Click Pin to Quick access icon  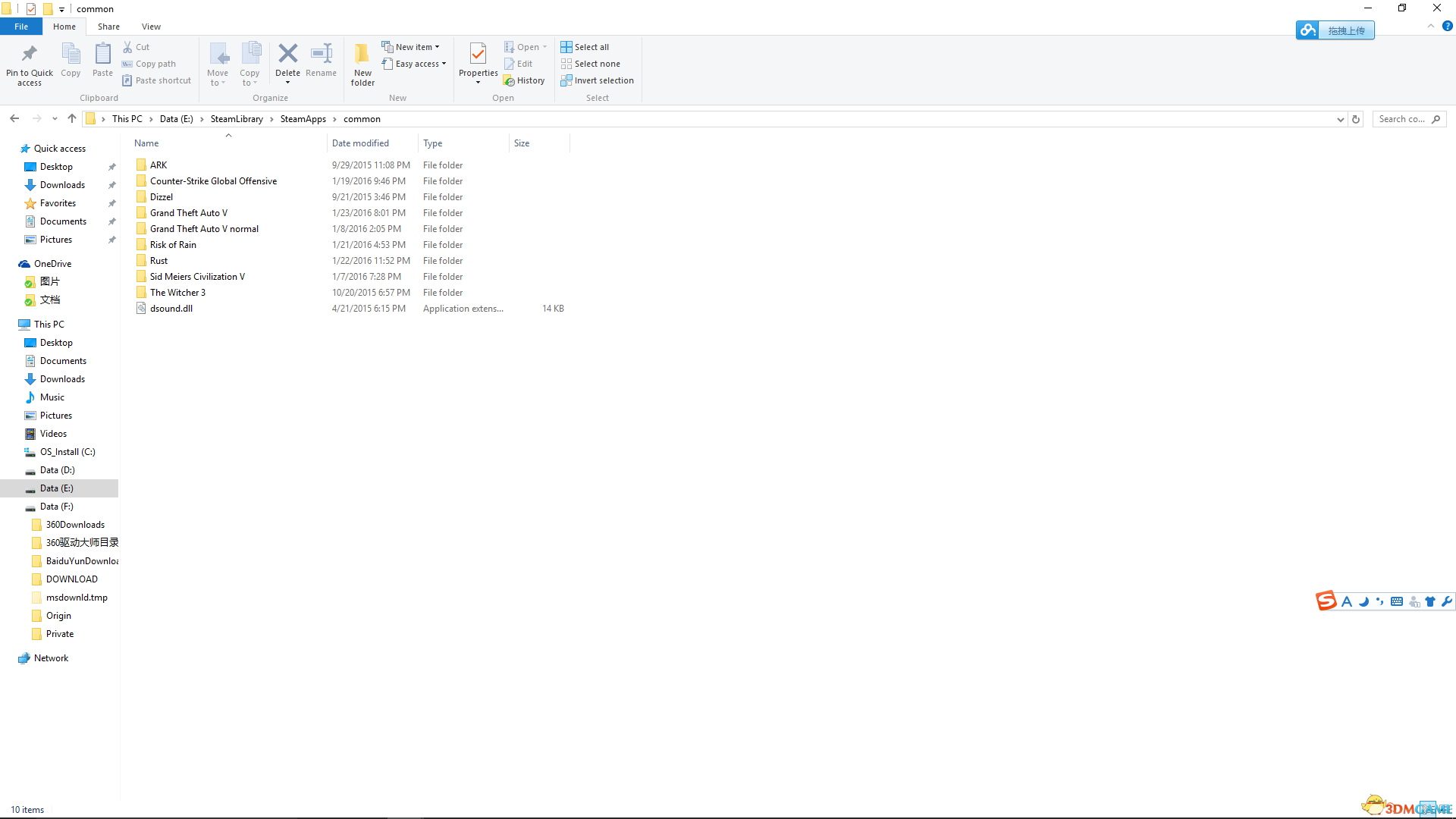pos(30,54)
